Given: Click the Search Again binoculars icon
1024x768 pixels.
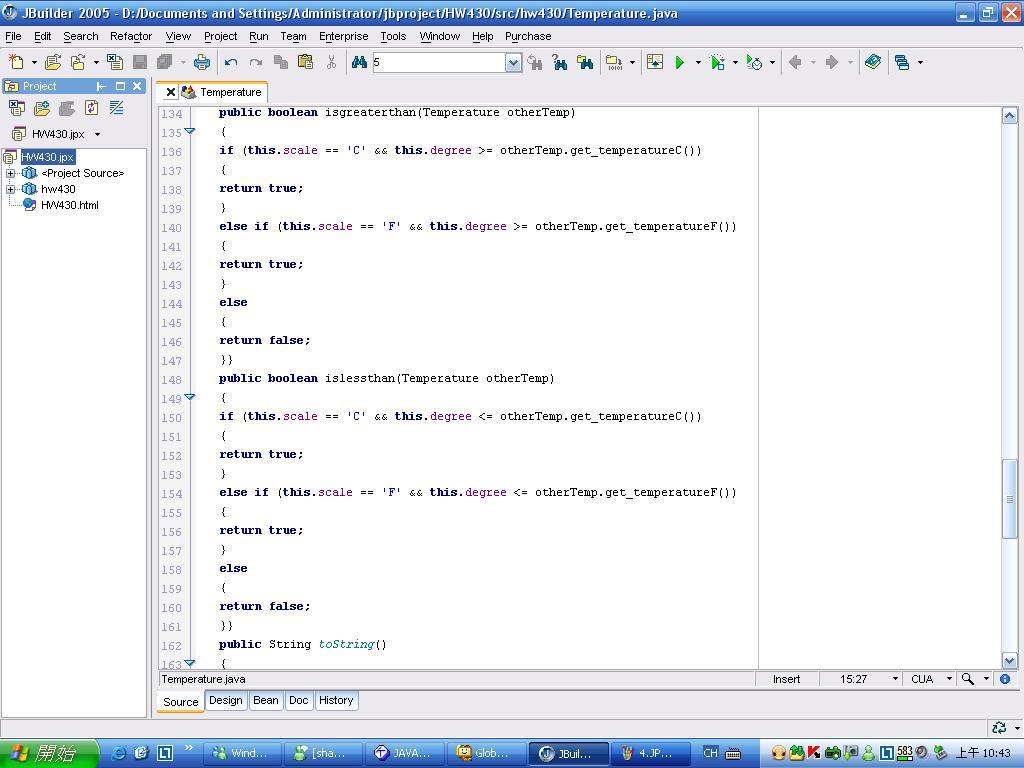Looking at the screenshot, I should point(535,62).
